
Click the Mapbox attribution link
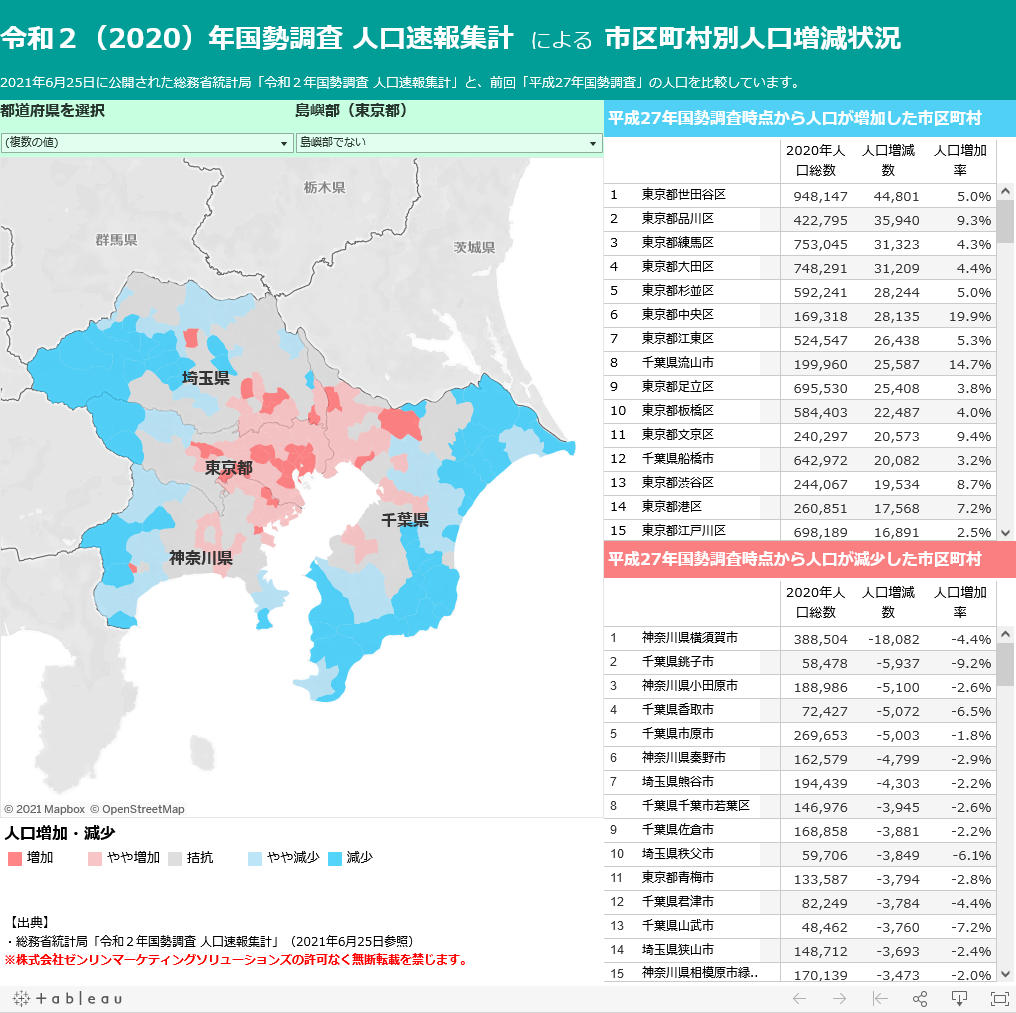click(x=47, y=808)
